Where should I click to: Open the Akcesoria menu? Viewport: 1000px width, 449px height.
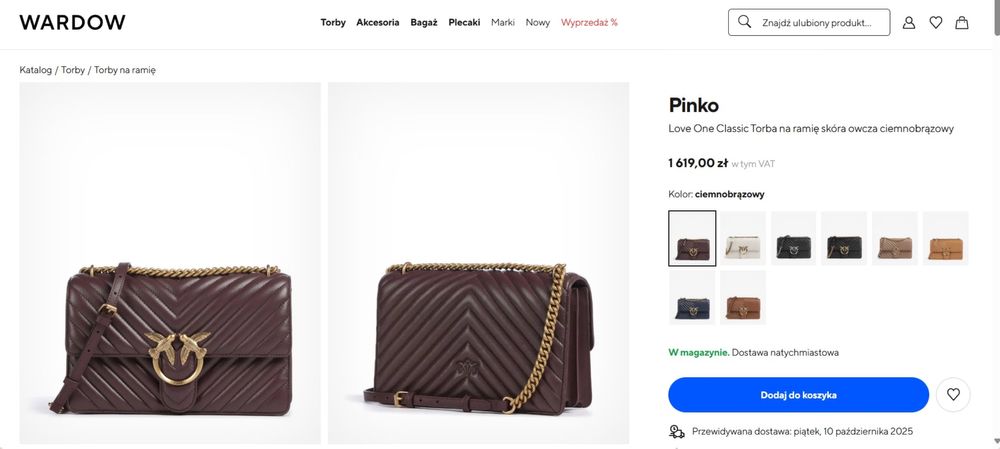(378, 22)
